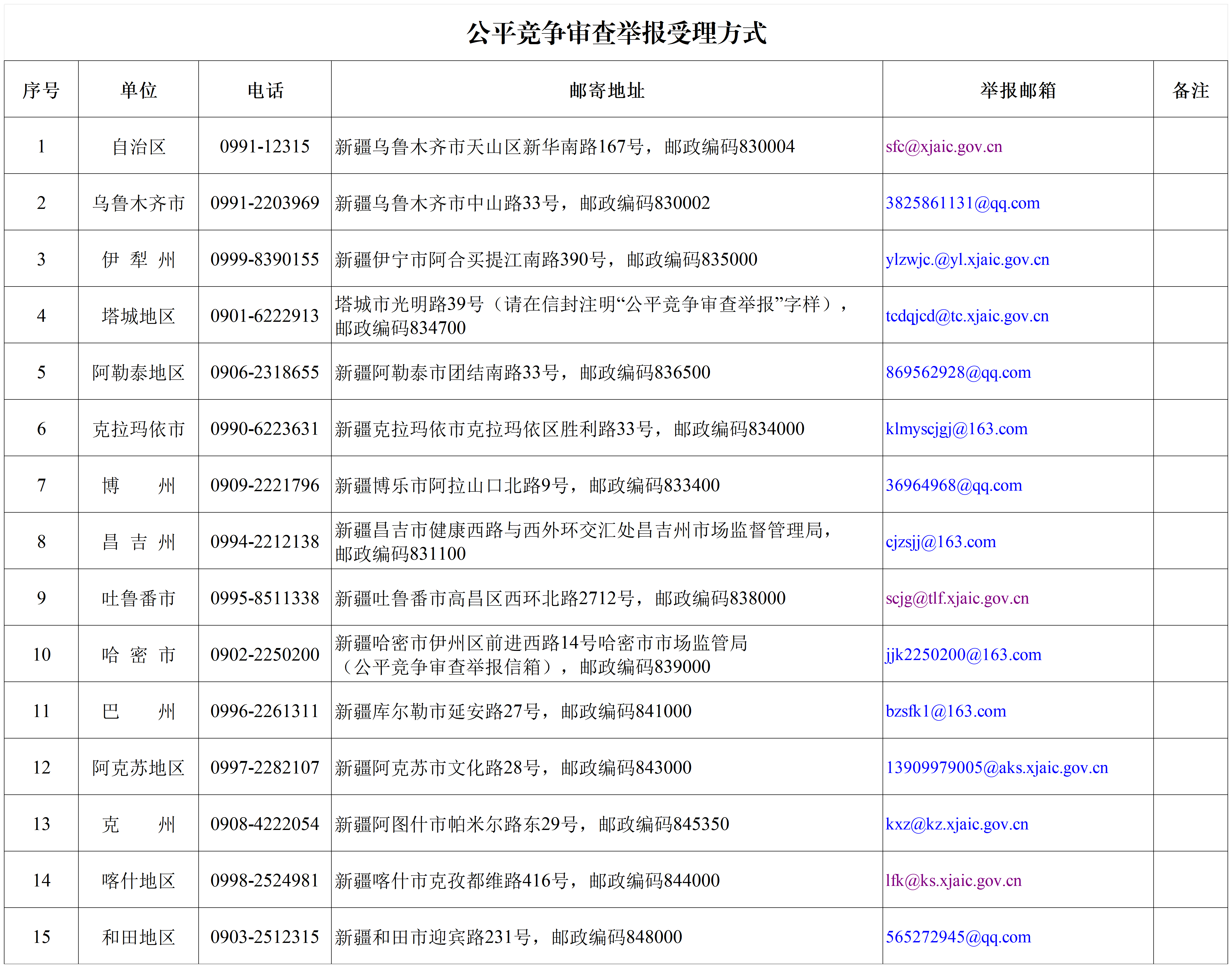Open the klmyscjgj@163.com email link

pyautogui.click(x=956, y=429)
